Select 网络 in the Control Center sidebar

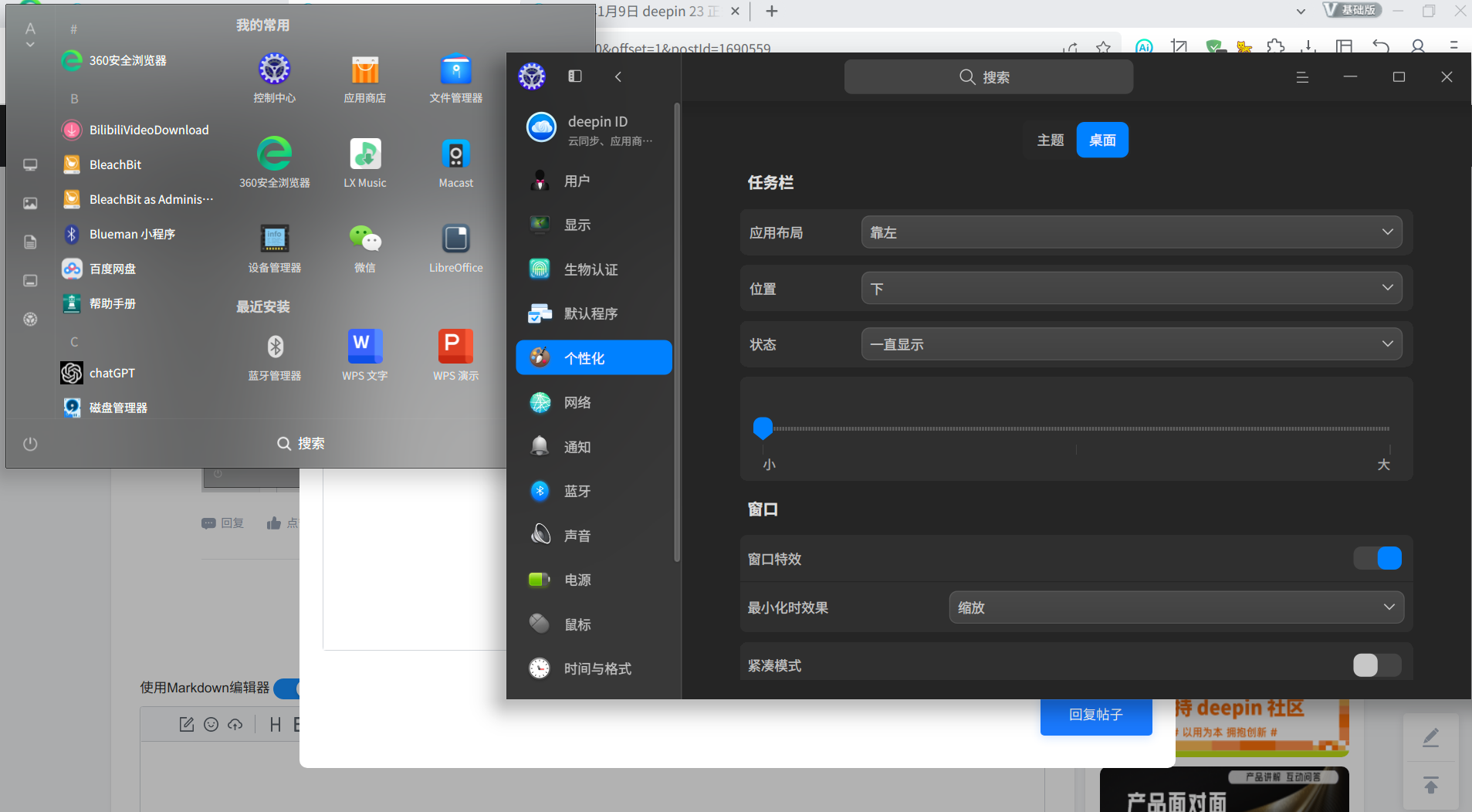(594, 402)
